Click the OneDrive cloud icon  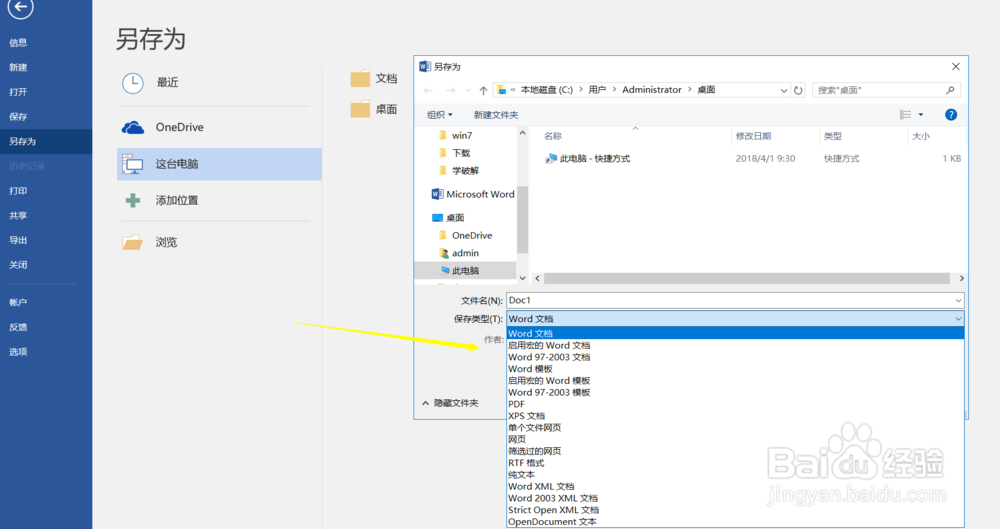[133, 128]
